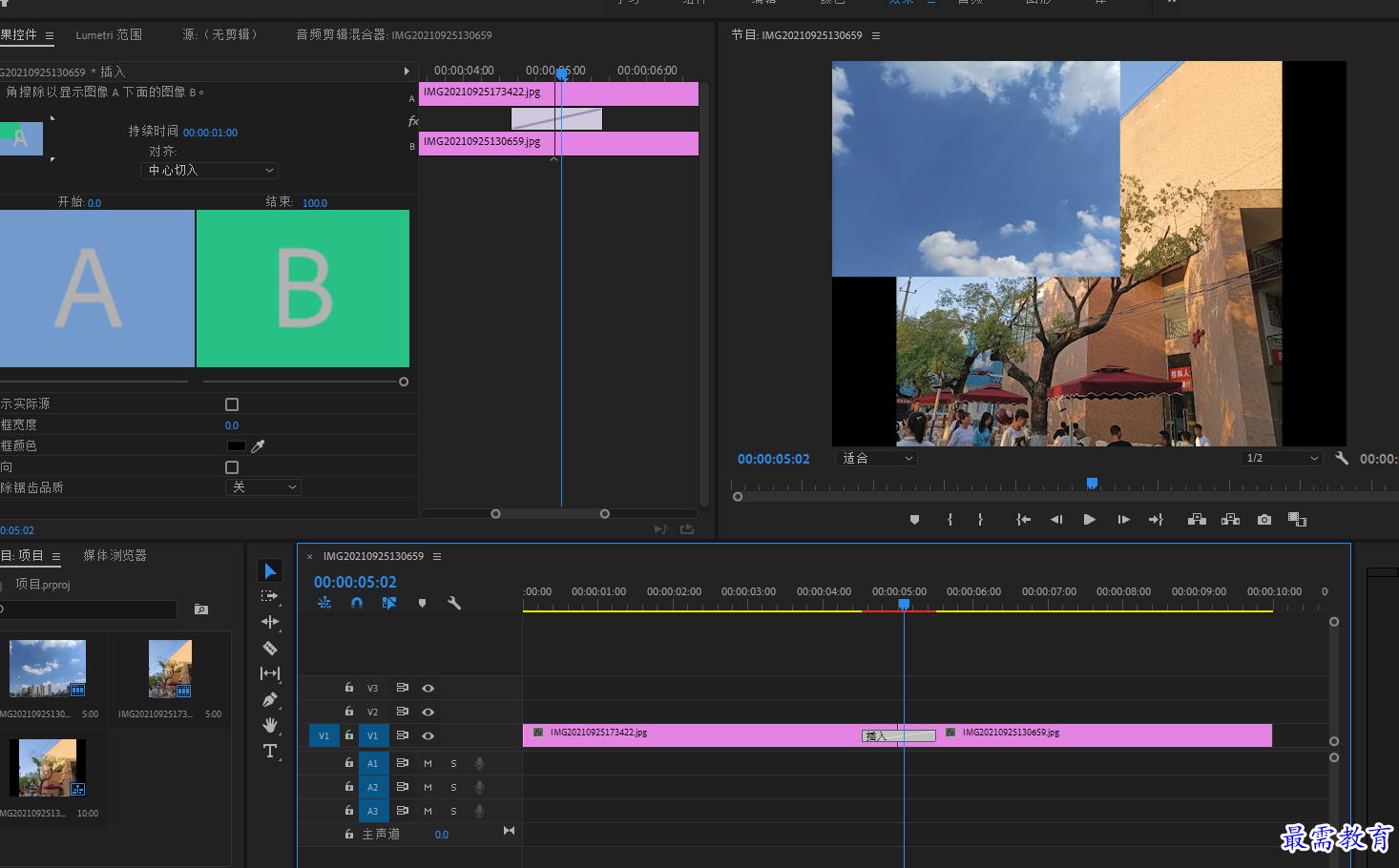This screenshot has height=868, width=1399.
Task: Mute audio track A3
Action: pyautogui.click(x=428, y=811)
